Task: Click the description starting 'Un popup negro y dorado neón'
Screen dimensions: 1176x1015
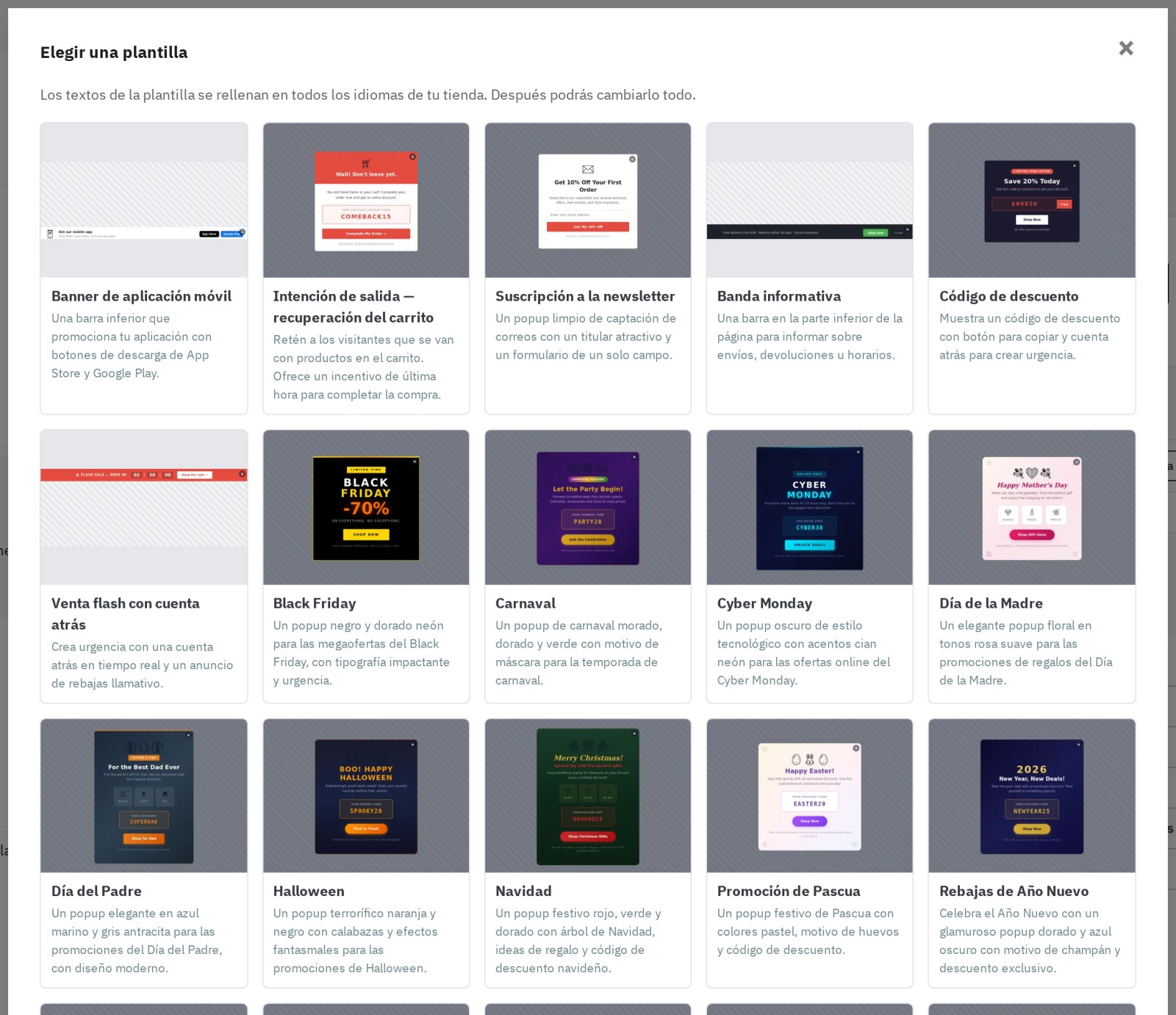Action: click(362, 653)
